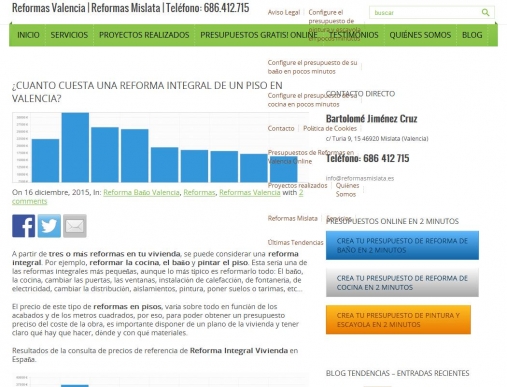Click the 'On 16 diciembre, 2015' date text
Screen dimensions: 507x387
pyautogui.click(x=51, y=192)
